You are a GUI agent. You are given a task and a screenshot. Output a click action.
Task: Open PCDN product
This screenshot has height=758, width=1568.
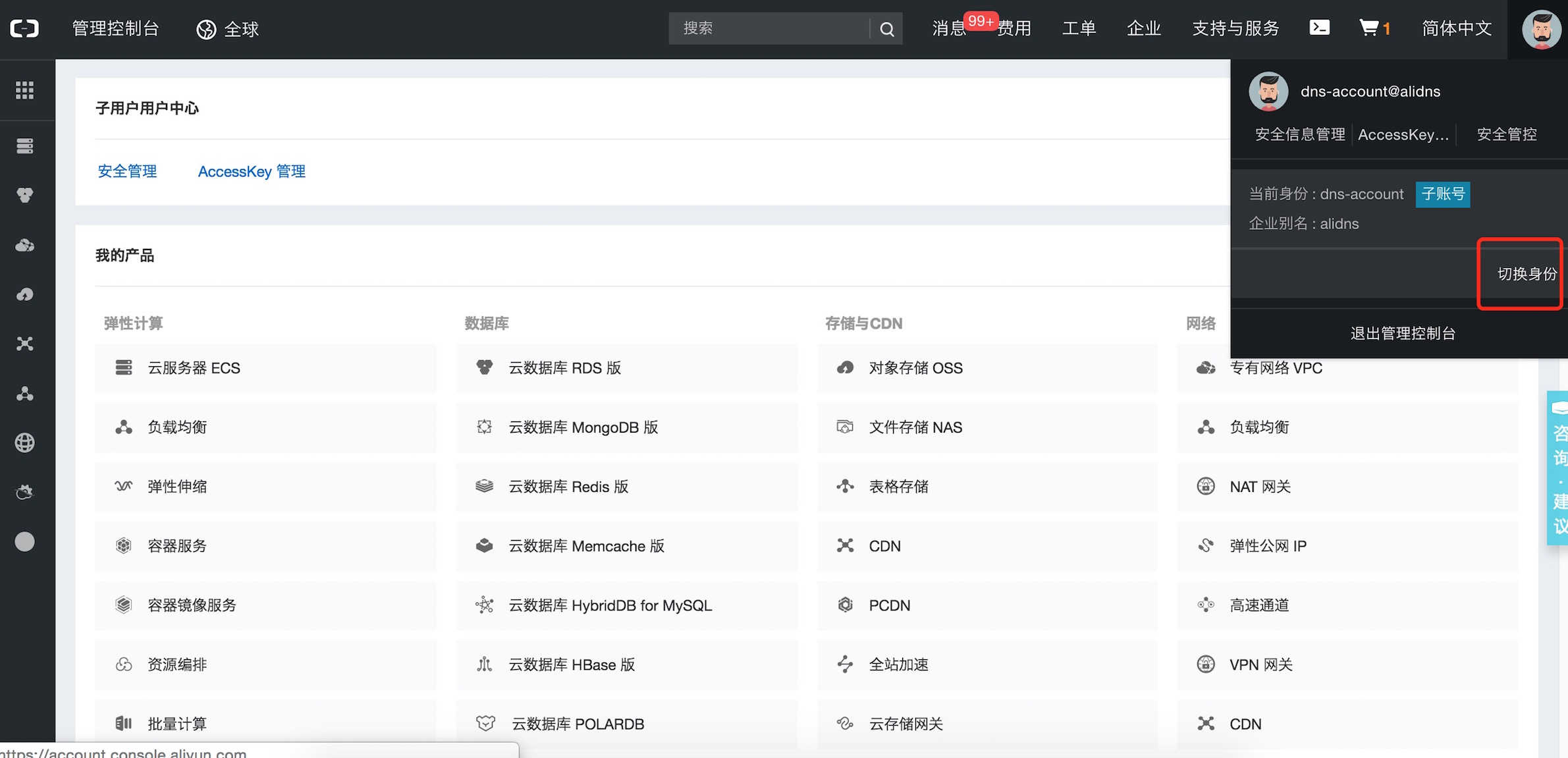987,605
